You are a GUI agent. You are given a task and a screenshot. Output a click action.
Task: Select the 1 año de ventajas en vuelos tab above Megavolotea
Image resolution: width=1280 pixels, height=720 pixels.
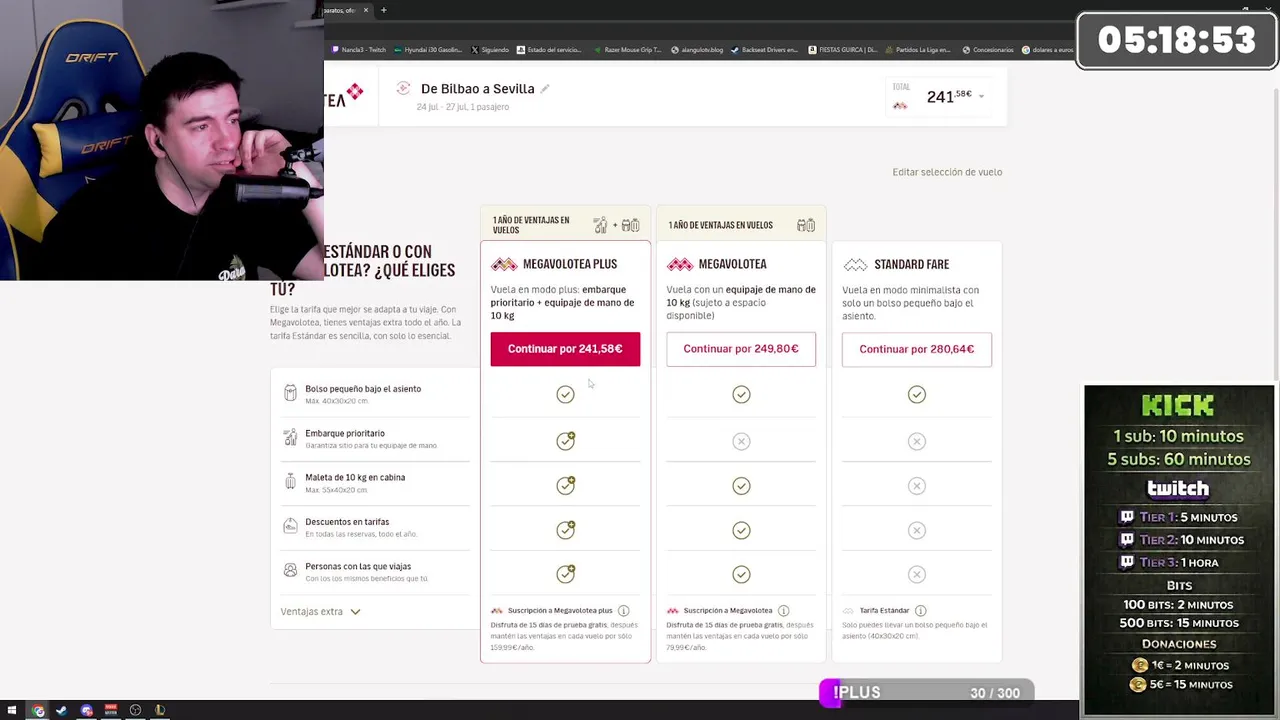coord(741,225)
